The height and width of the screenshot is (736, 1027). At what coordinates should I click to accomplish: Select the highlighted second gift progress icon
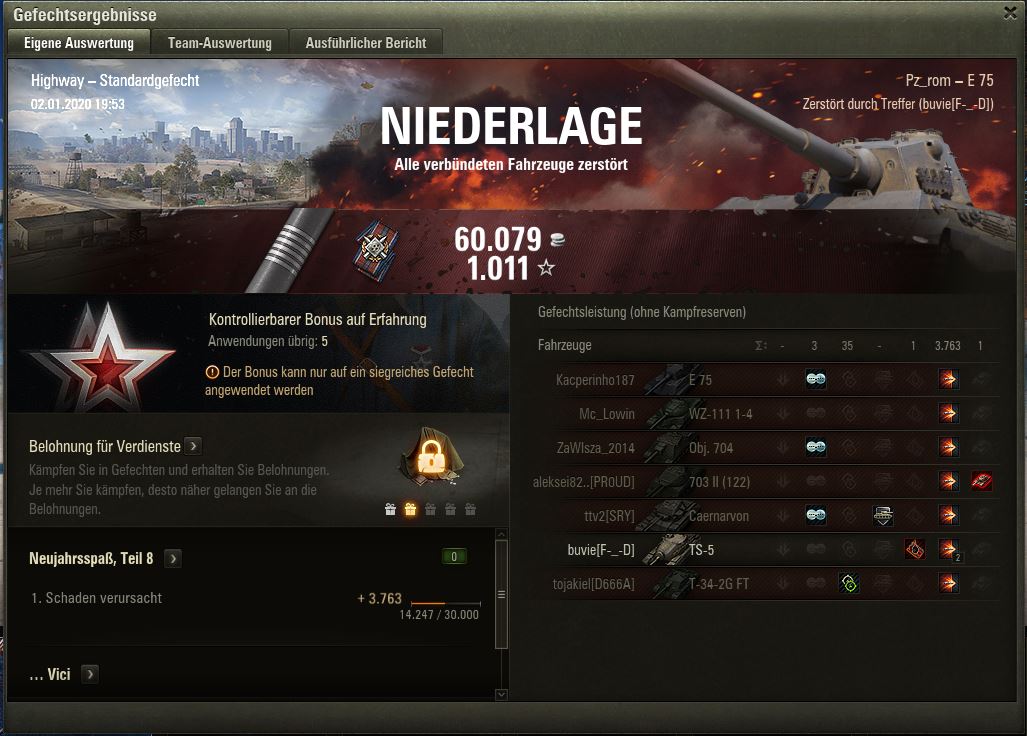click(x=410, y=509)
